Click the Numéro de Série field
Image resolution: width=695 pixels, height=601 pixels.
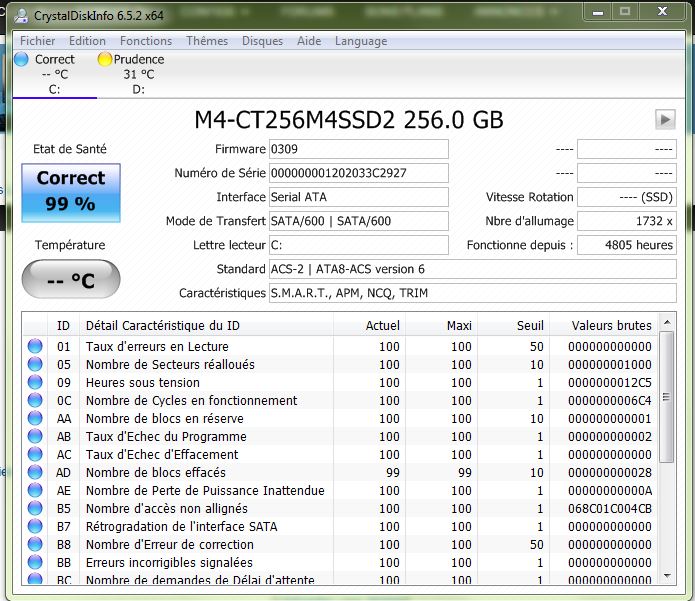359,173
